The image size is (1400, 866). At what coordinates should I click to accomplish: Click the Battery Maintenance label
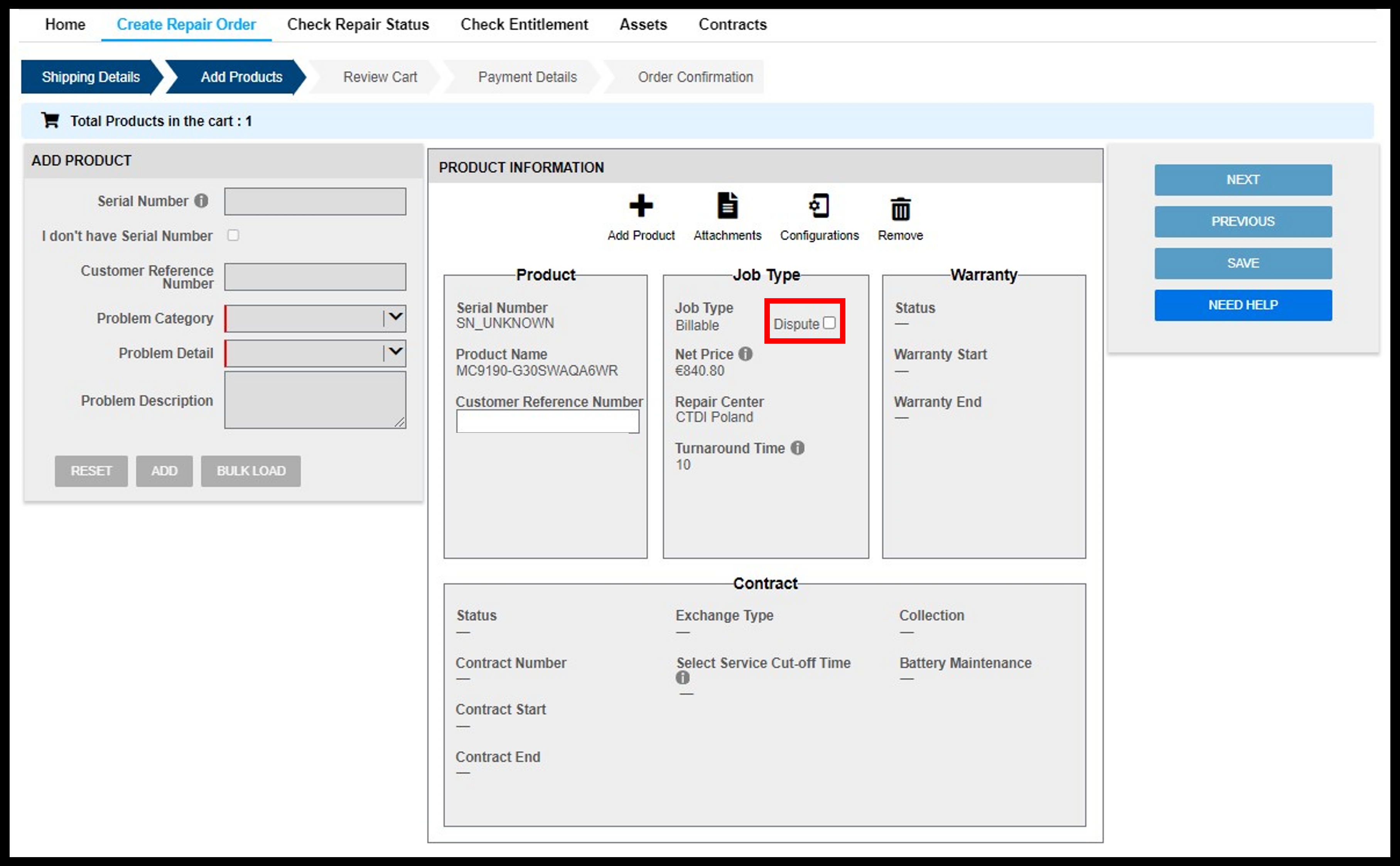click(x=965, y=663)
